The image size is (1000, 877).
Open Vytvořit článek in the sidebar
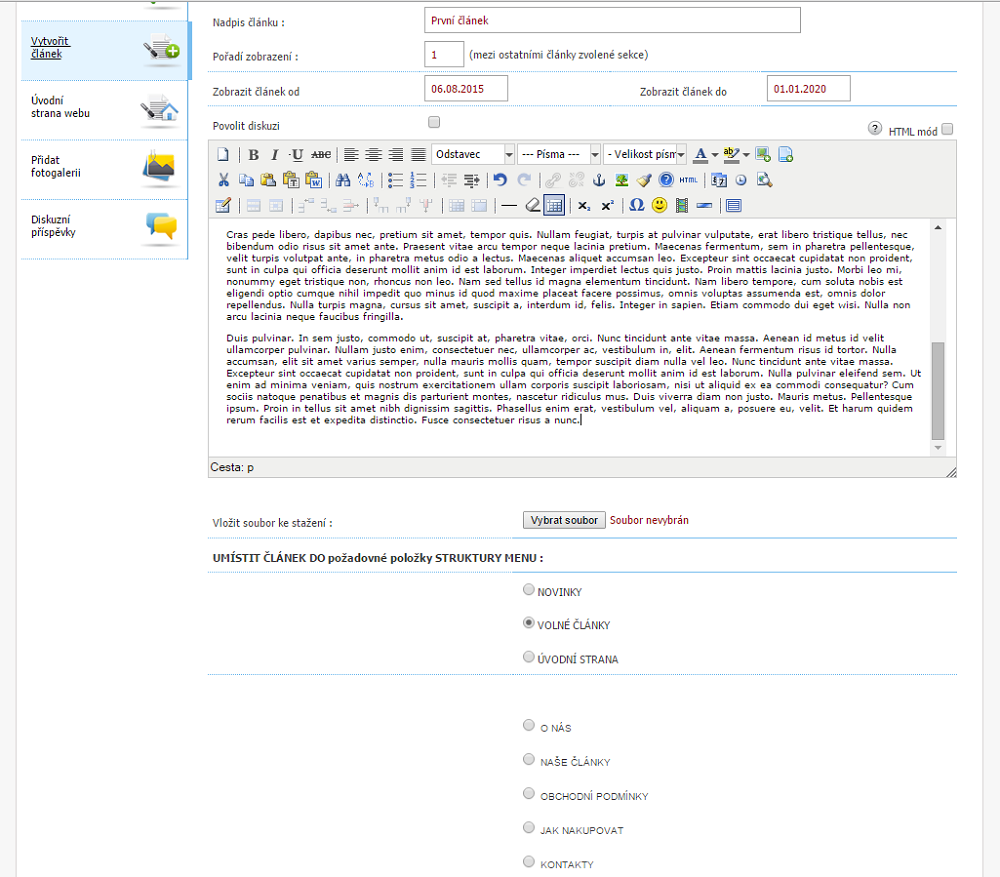coord(105,50)
